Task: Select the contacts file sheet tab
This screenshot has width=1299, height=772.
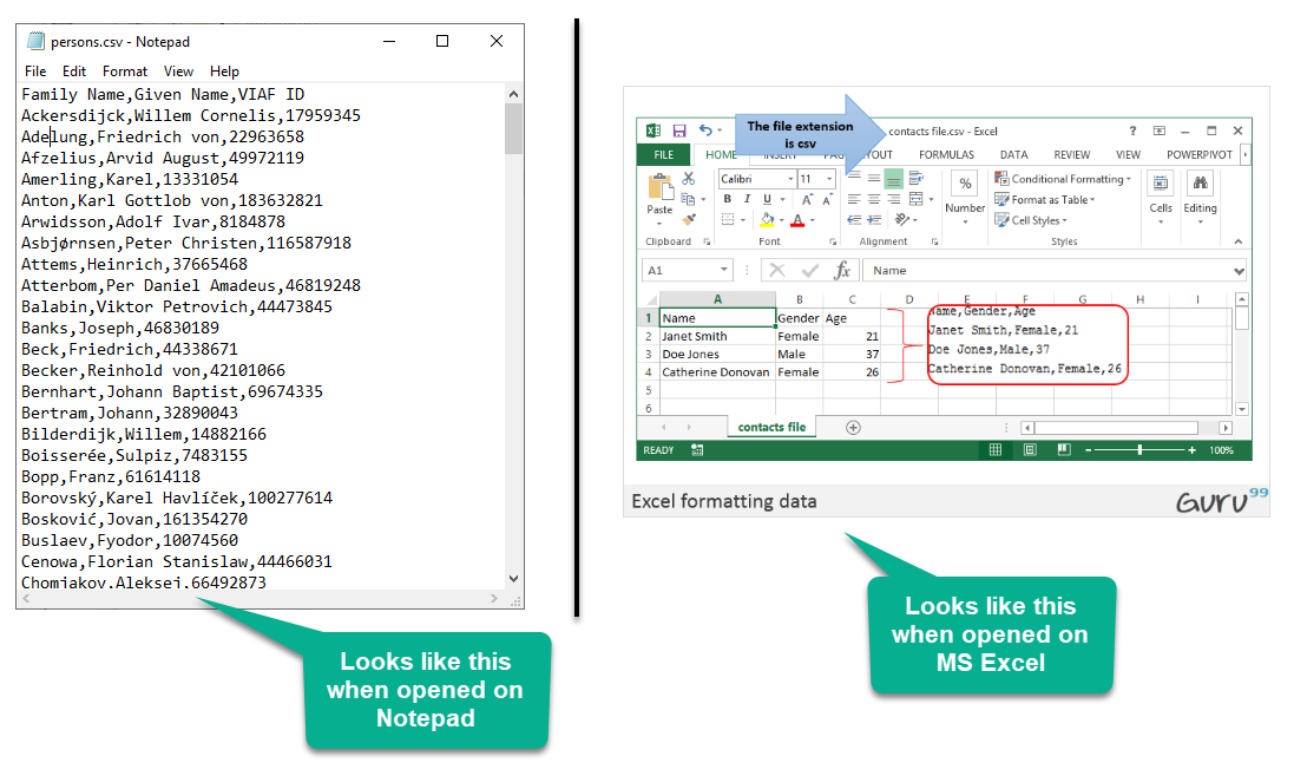Action: pos(771,427)
